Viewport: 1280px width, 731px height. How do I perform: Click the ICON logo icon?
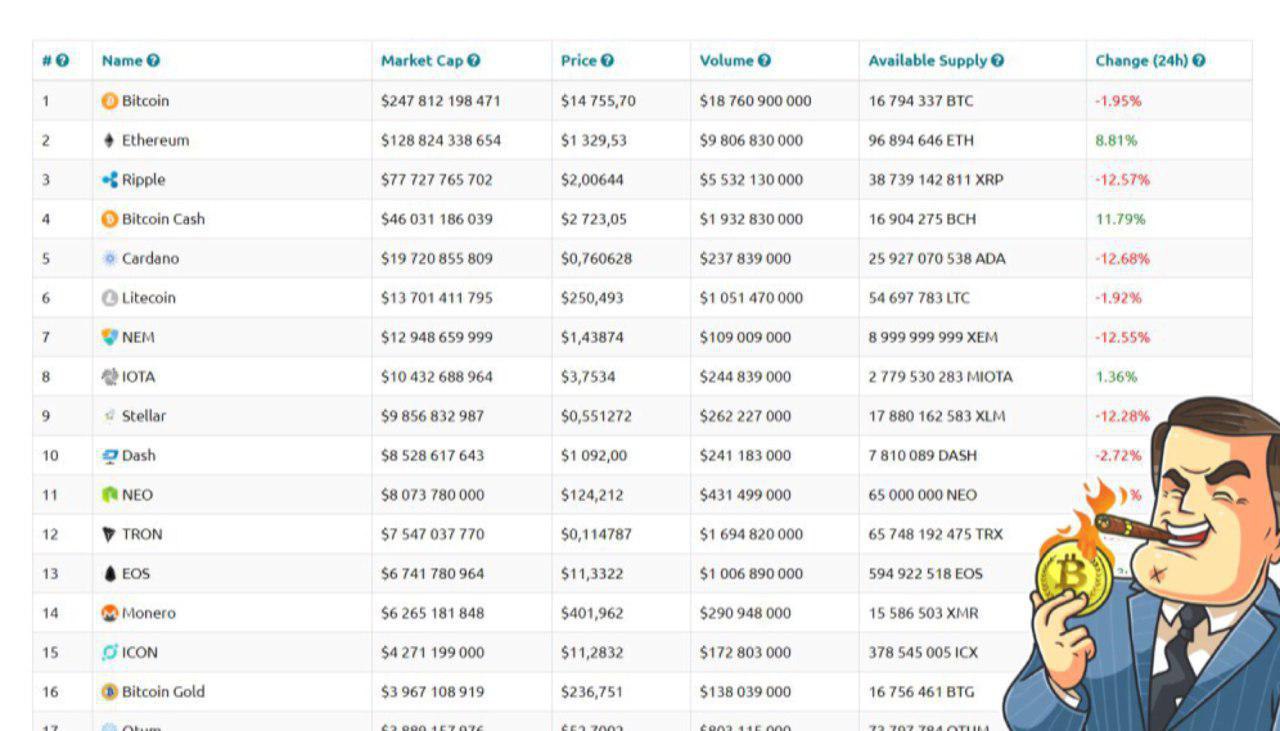(x=110, y=652)
